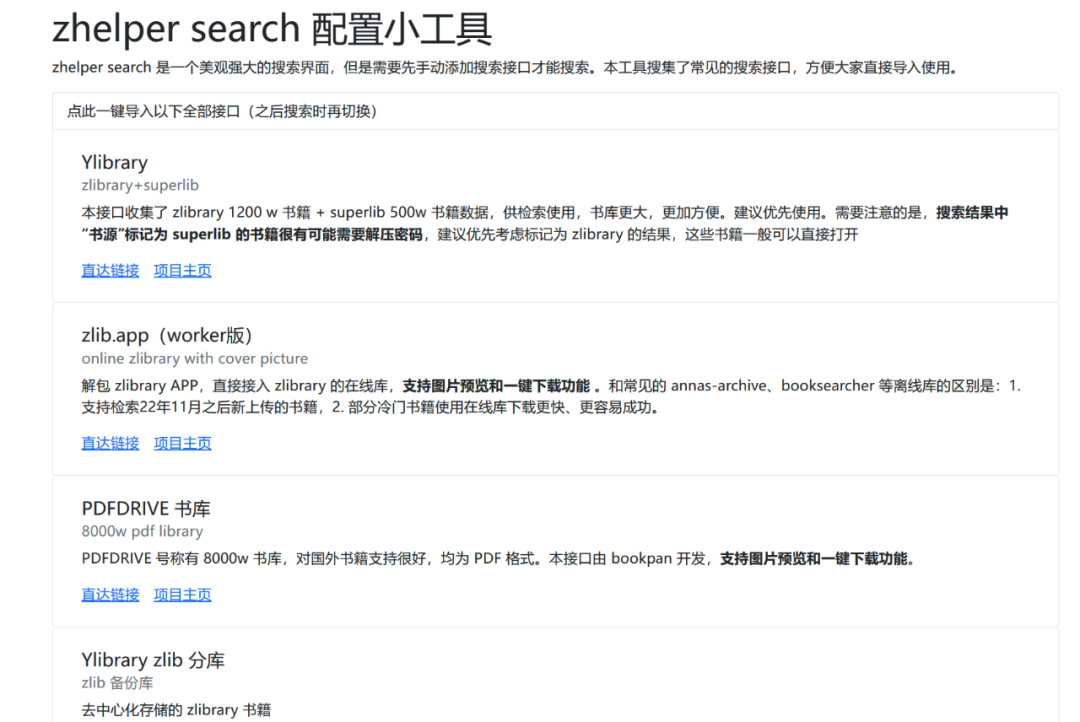Viewport: 1080px width, 722px height.
Task: Open Ylibrary 项目主页 link
Action: click(183, 271)
